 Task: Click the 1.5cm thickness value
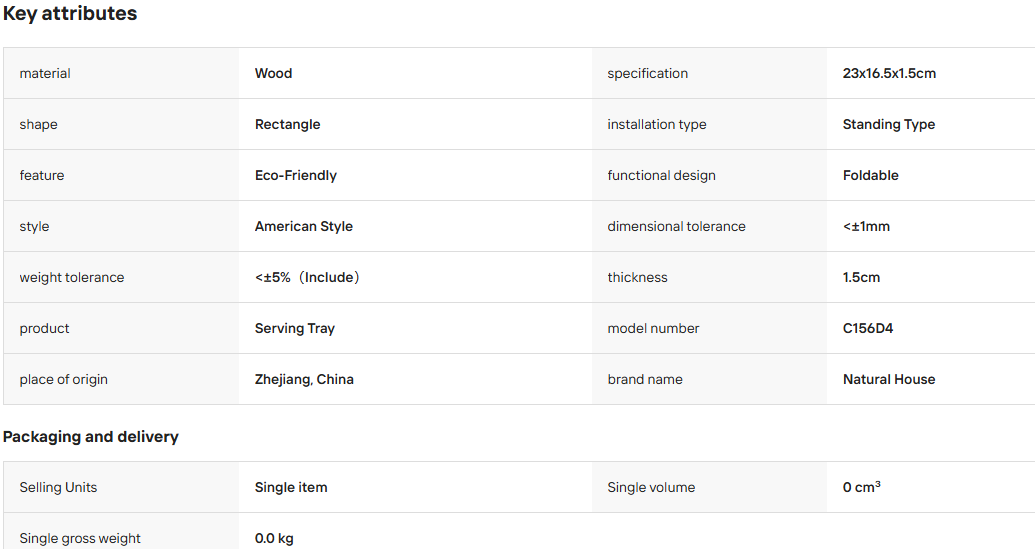coord(861,277)
